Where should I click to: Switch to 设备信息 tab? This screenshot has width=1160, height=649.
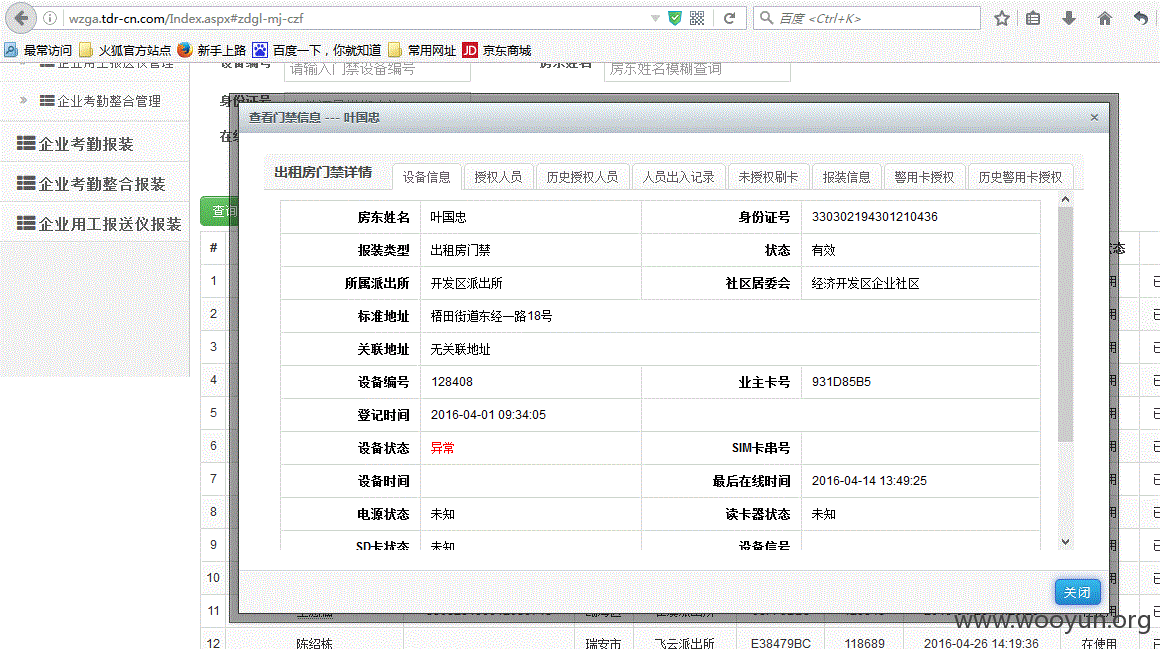pyautogui.click(x=426, y=177)
